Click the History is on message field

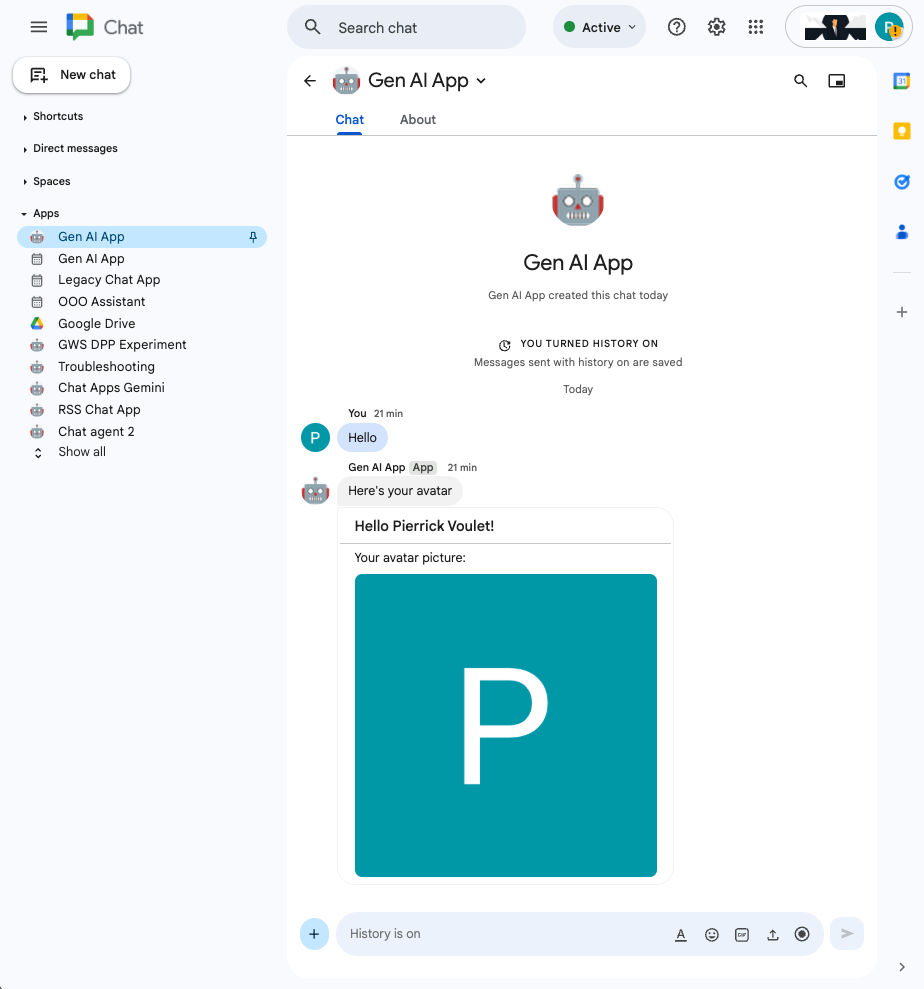[500, 934]
